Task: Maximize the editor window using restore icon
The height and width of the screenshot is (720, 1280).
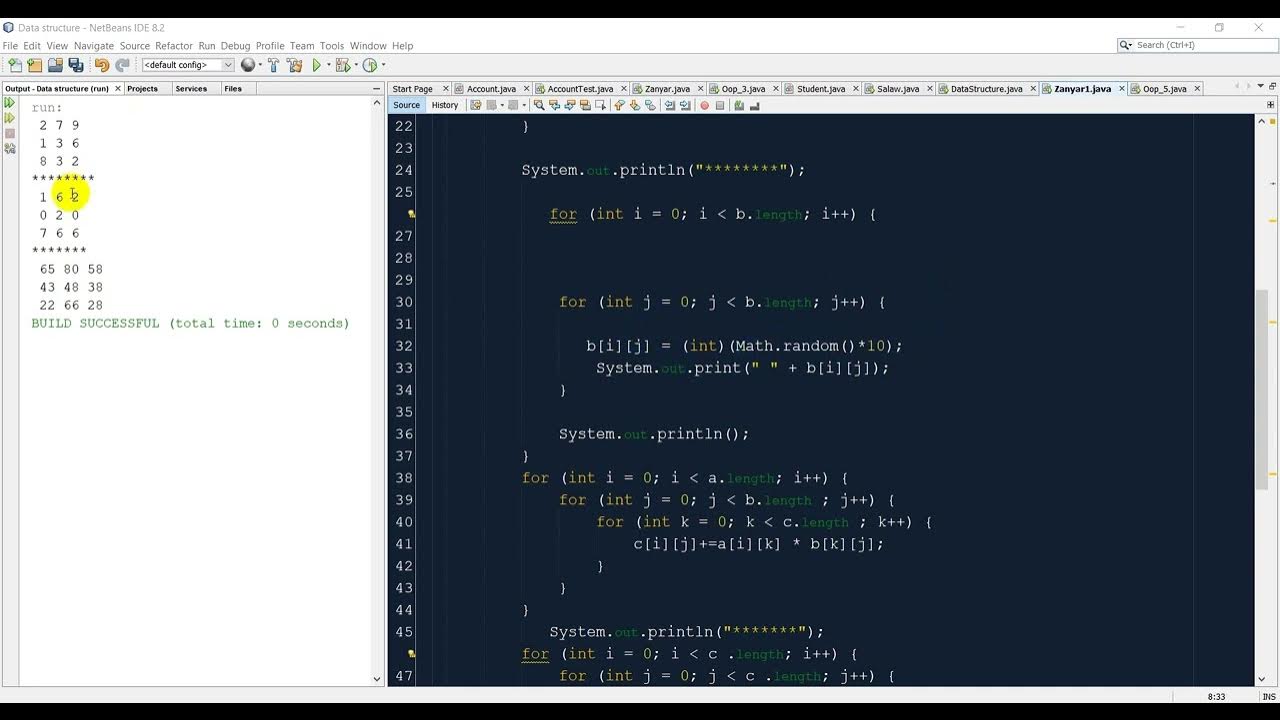Action: point(1270,88)
